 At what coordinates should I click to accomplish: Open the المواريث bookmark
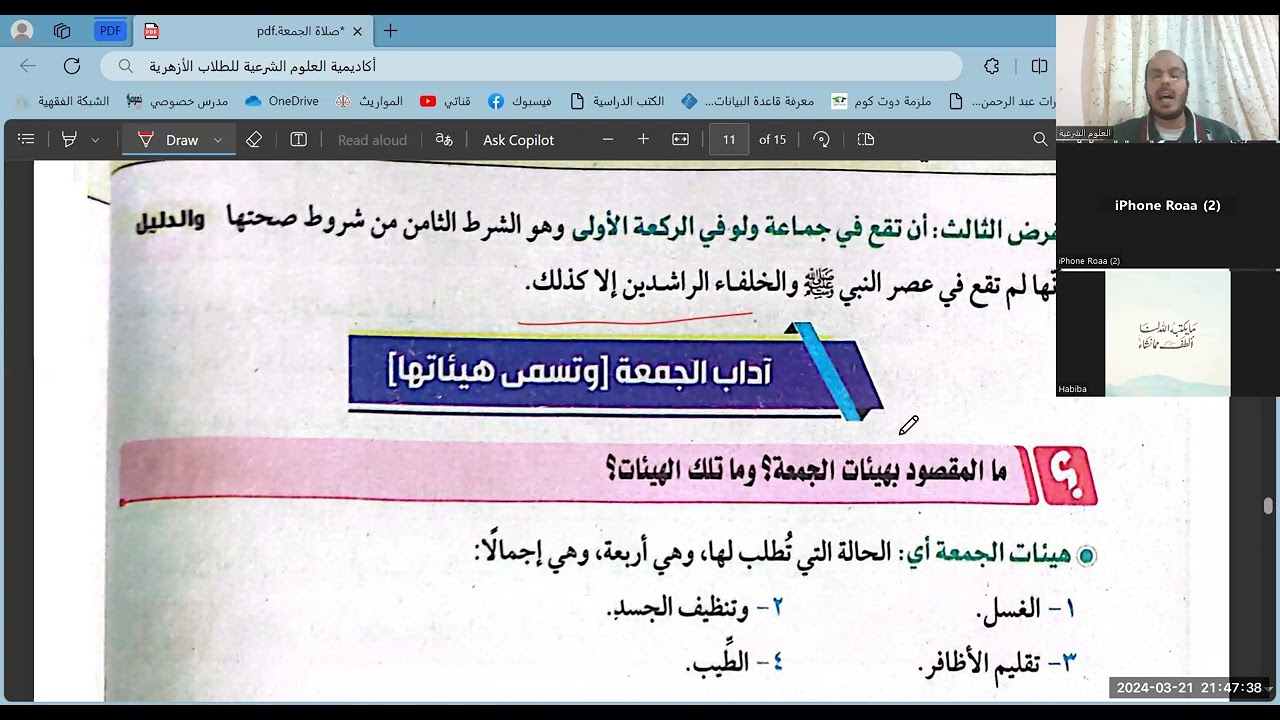[x=369, y=101]
